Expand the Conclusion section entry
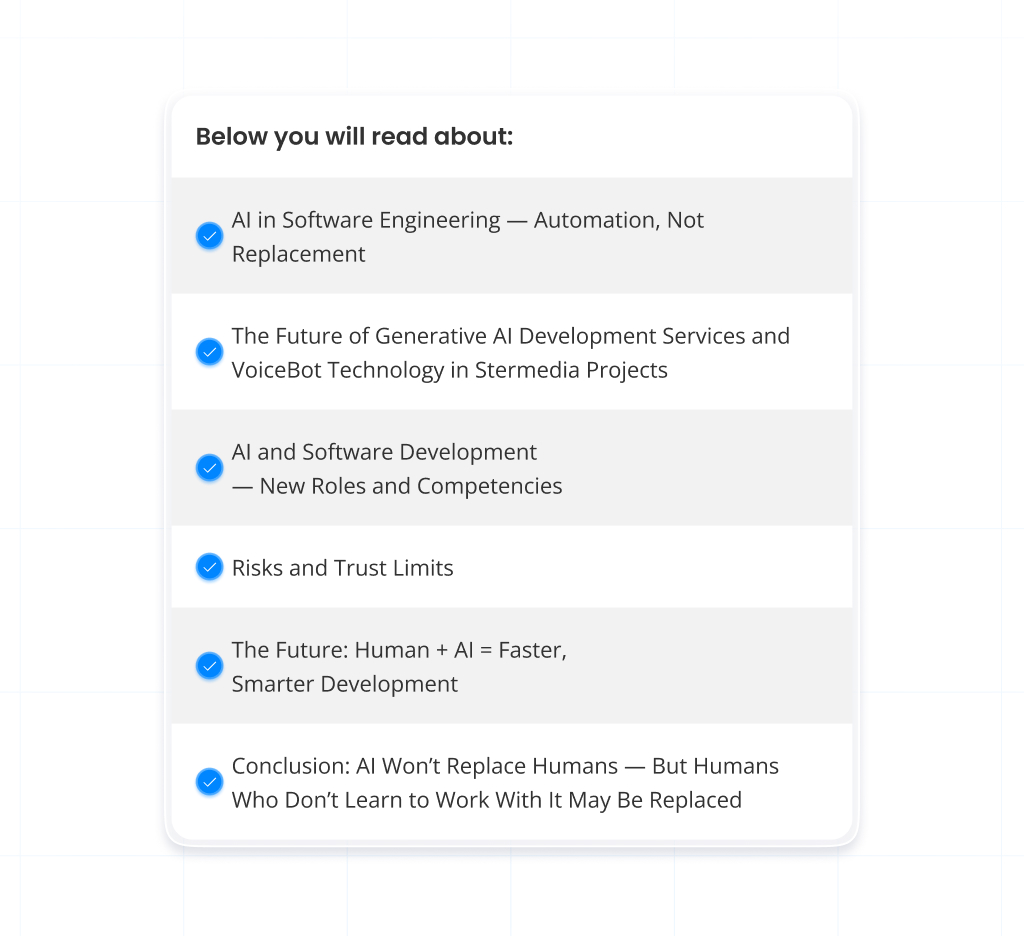This screenshot has width=1024, height=936. [505, 782]
